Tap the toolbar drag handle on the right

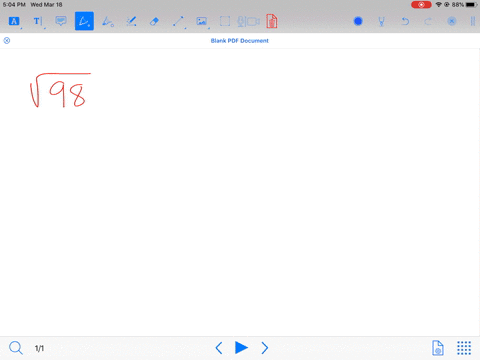(473, 21)
